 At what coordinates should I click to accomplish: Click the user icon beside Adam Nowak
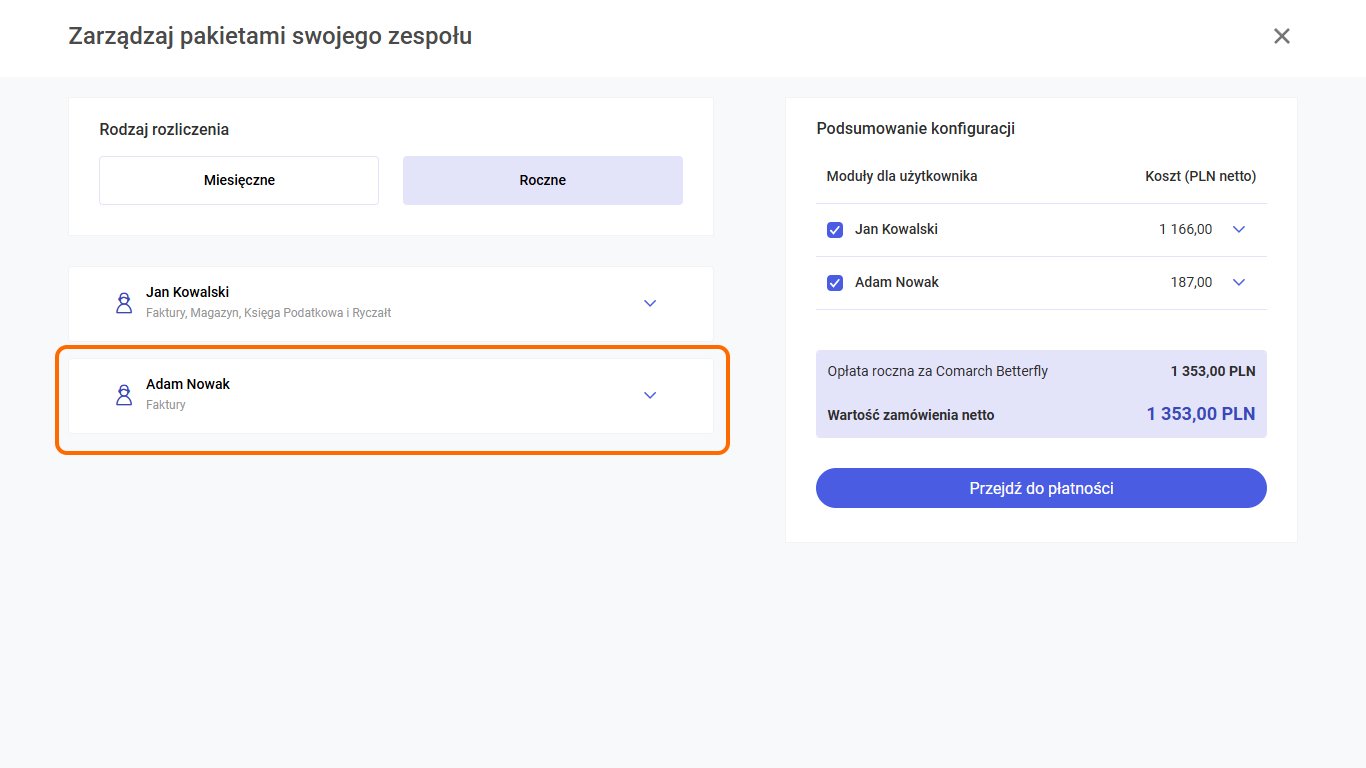coord(124,395)
